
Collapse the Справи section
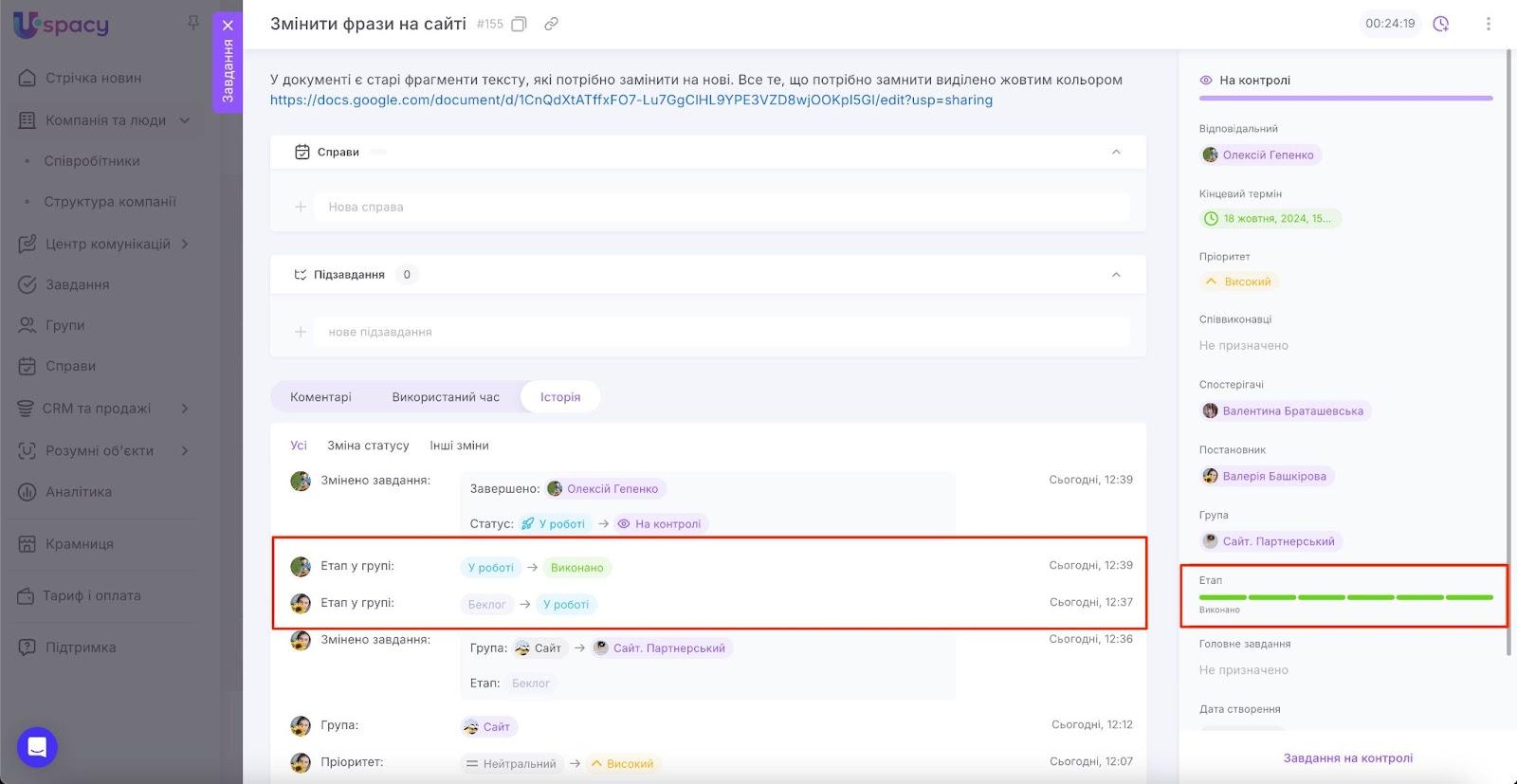pos(1116,152)
